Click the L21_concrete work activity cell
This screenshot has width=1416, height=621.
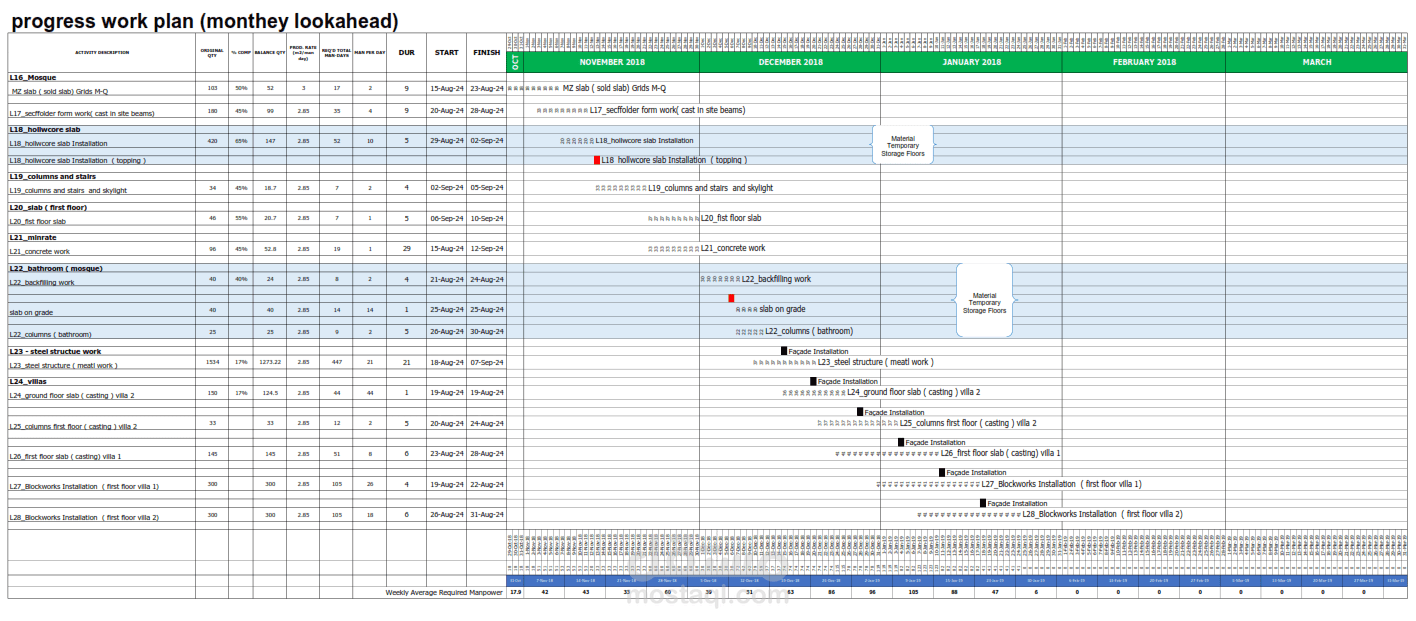click(x=102, y=250)
